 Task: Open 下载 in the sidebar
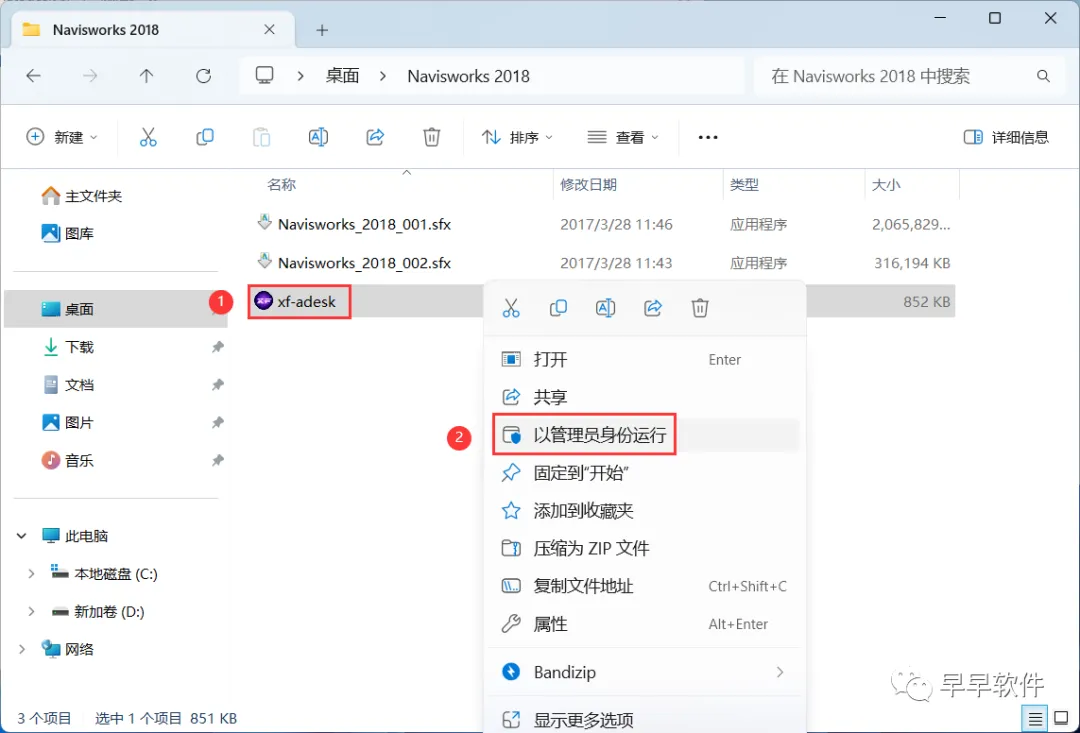[116, 347]
